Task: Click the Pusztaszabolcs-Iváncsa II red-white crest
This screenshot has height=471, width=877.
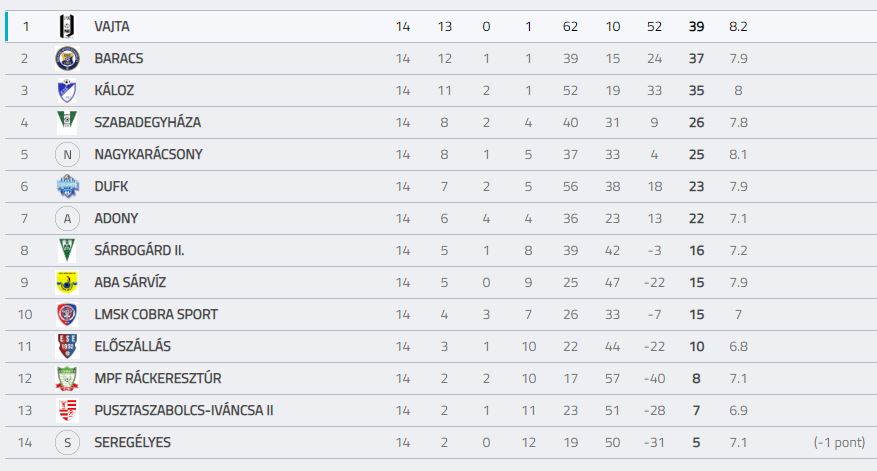Action: pyautogui.click(x=67, y=410)
